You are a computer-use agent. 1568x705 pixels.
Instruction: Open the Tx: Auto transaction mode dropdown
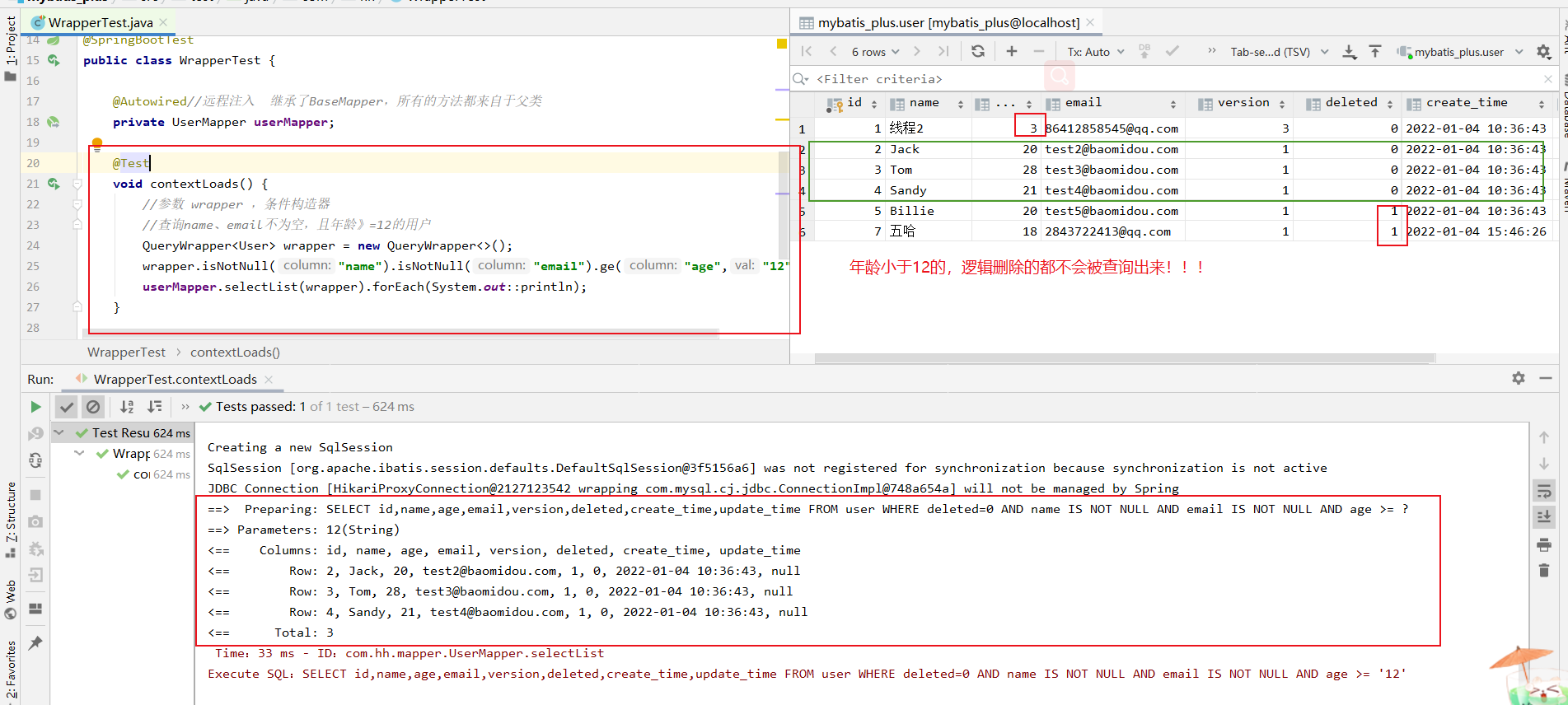click(x=1096, y=52)
